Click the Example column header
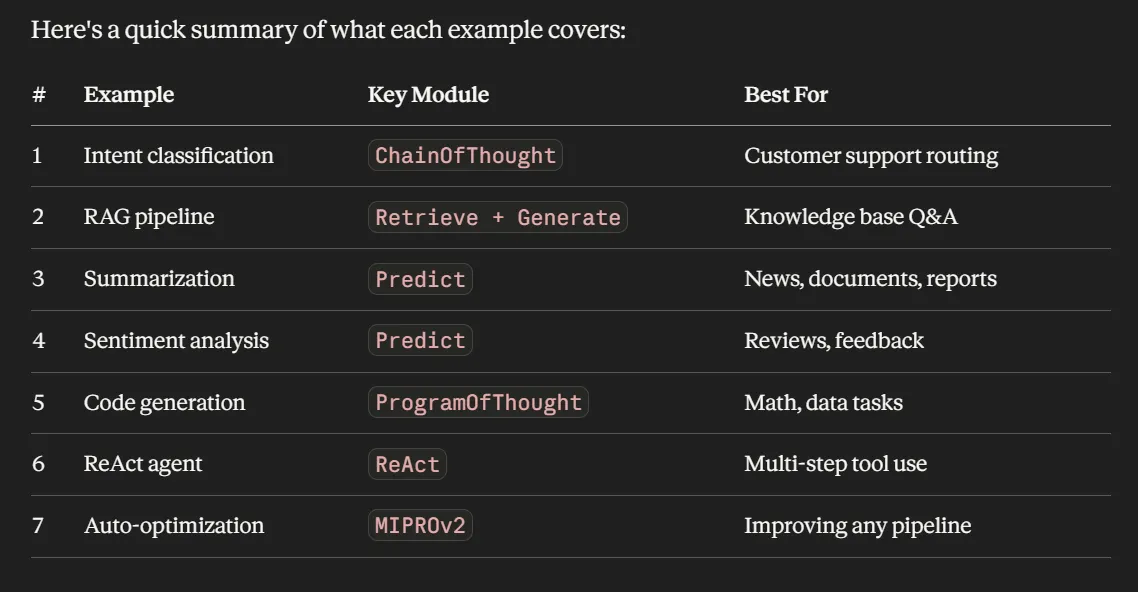The height and width of the screenshot is (592, 1138). (129, 94)
